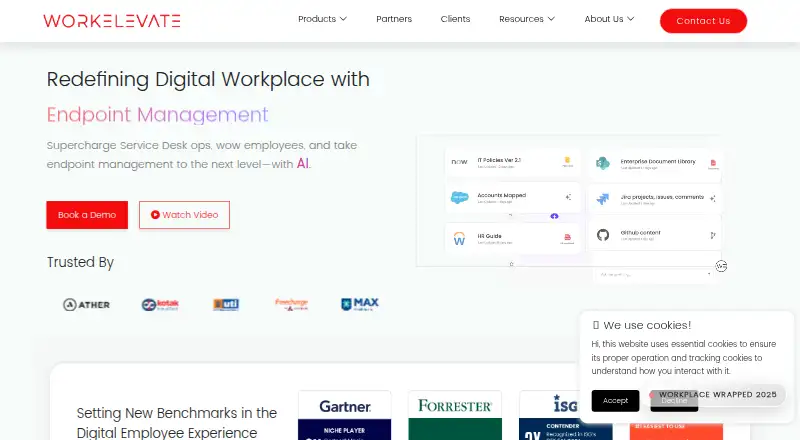
Task: Click the ISG Contender card
Action: click(565, 415)
